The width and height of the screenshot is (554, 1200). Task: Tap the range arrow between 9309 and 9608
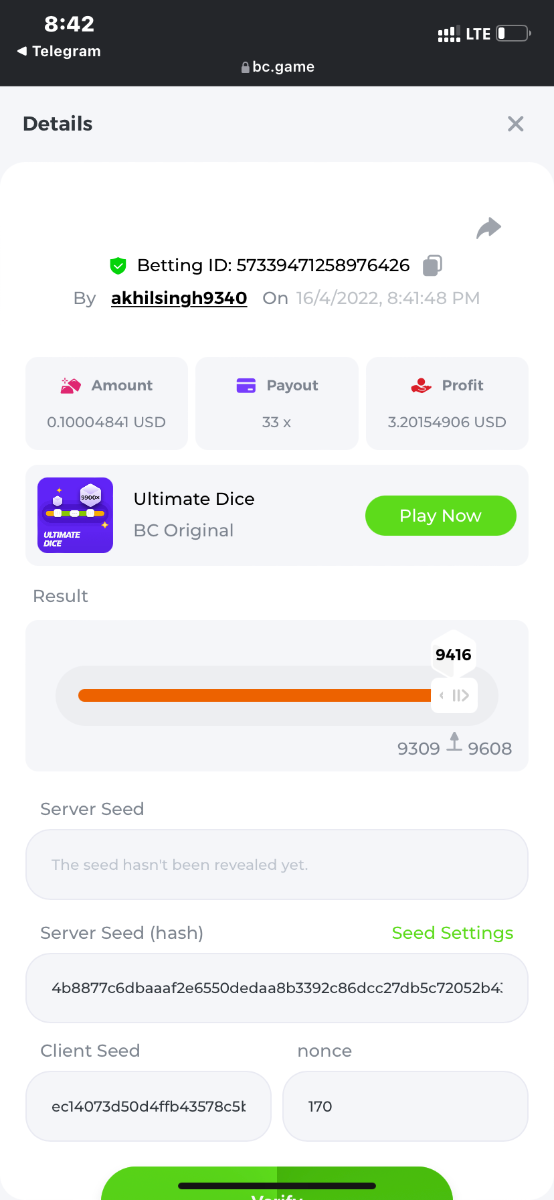[454, 742]
